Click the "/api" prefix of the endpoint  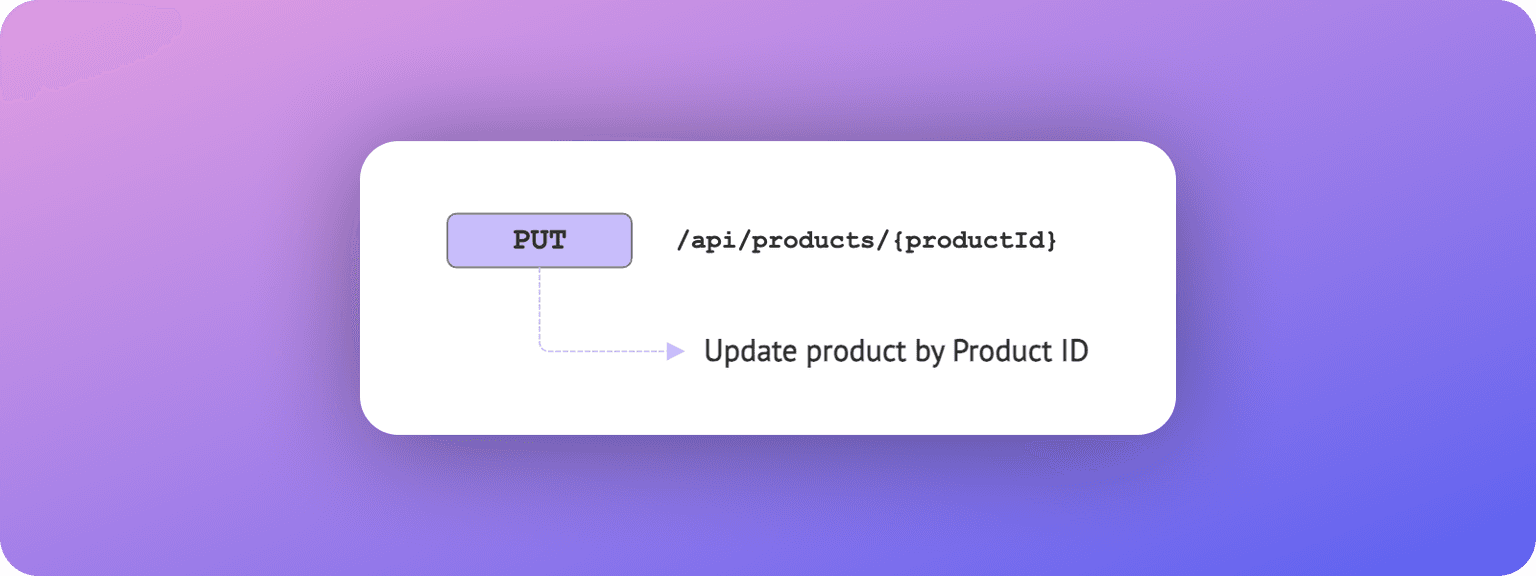point(708,242)
